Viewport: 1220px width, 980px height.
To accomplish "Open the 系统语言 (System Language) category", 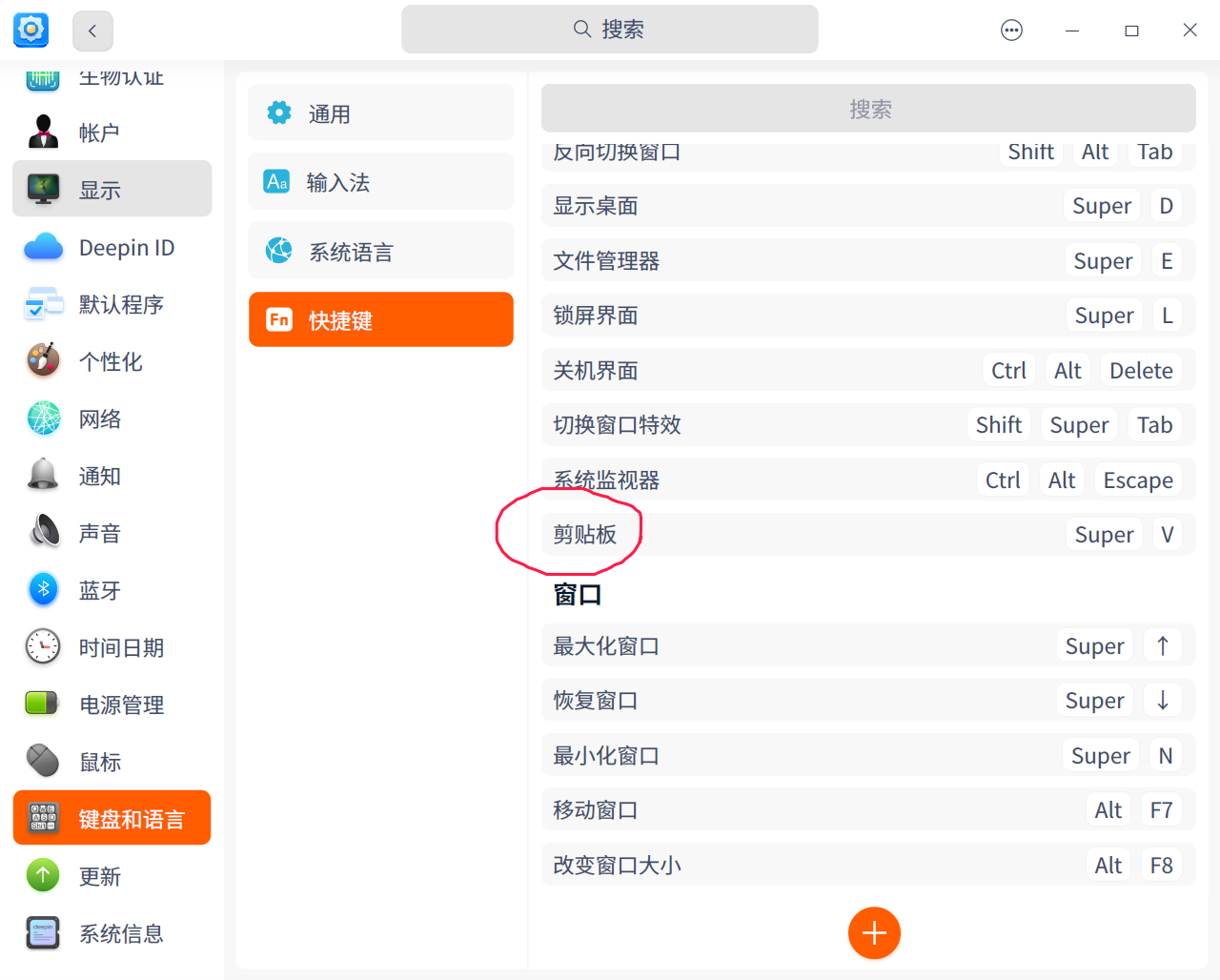I will [380, 251].
